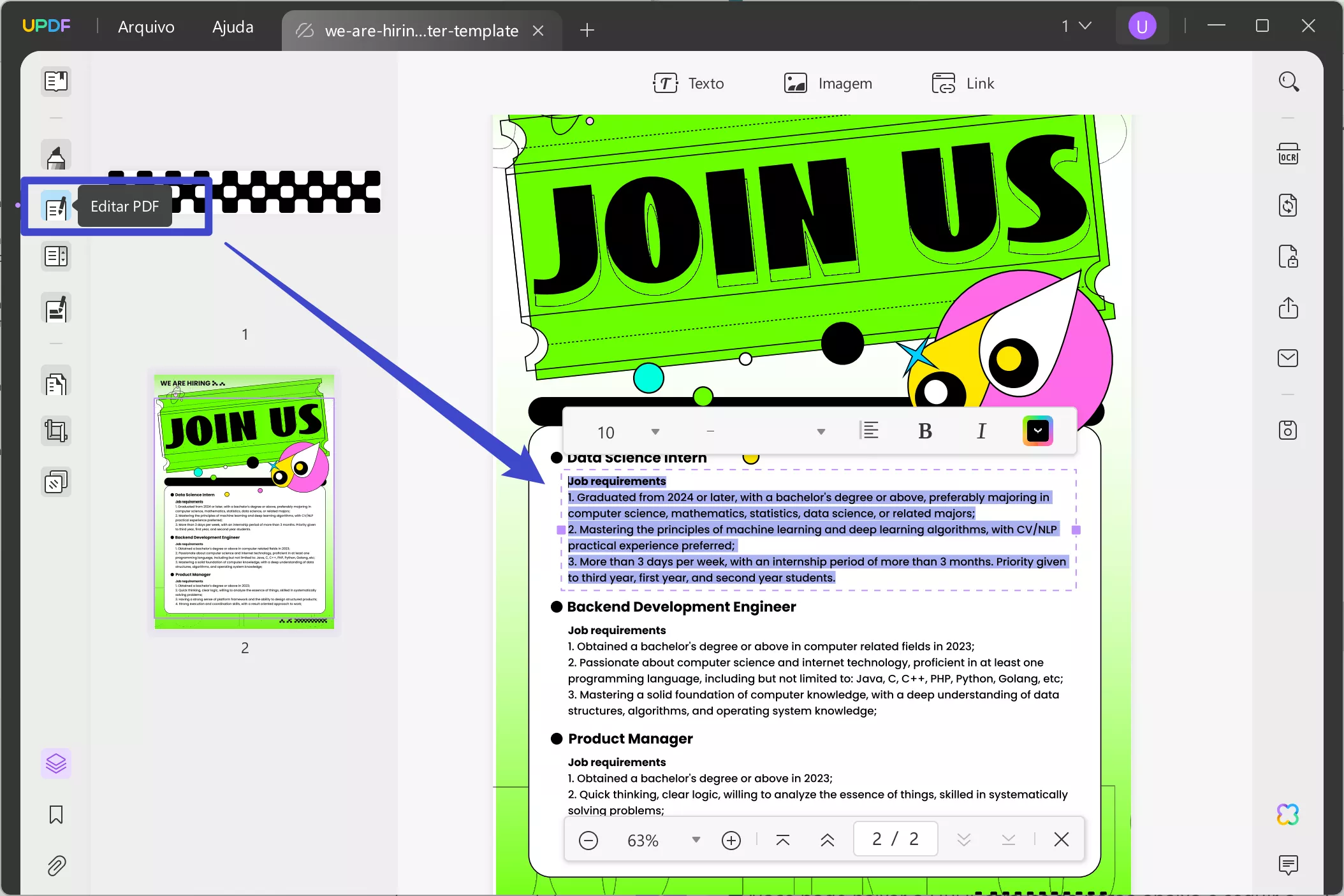This screenshot has width=1344, height=896.
Task: Open the Ajuda menu
Action: click(232, 27)
